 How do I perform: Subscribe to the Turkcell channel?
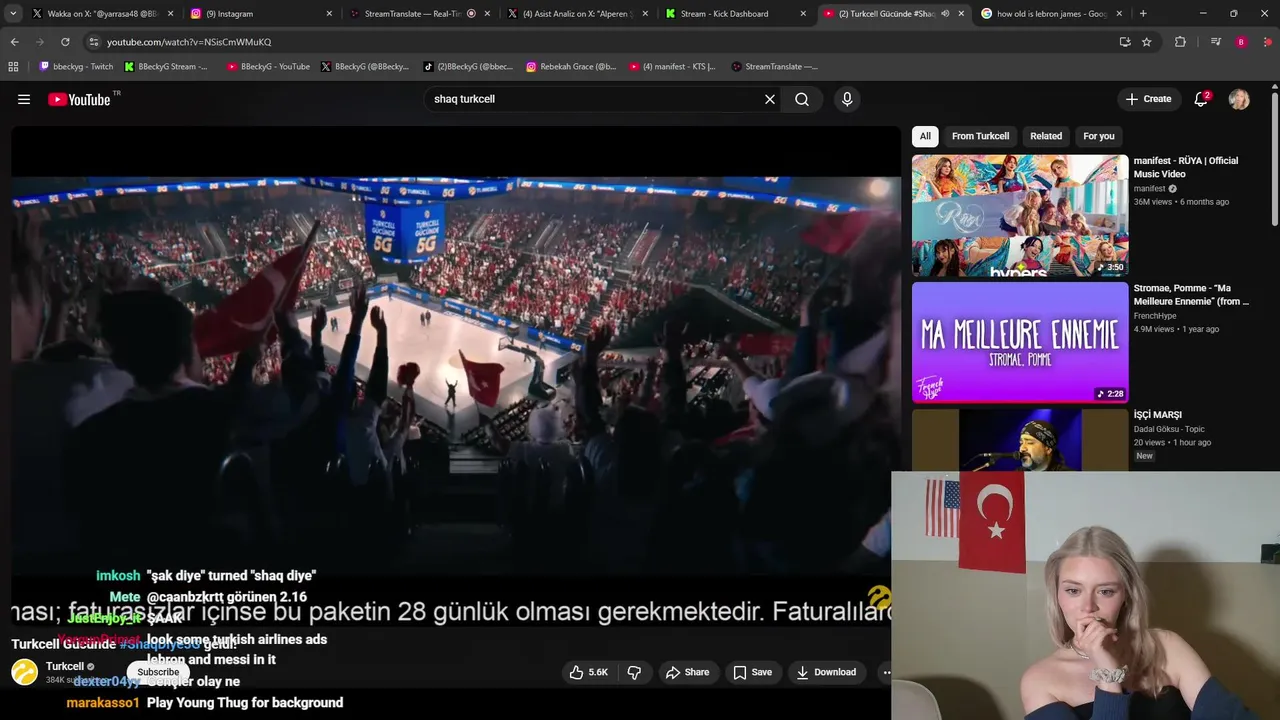[x=158, y=672]
